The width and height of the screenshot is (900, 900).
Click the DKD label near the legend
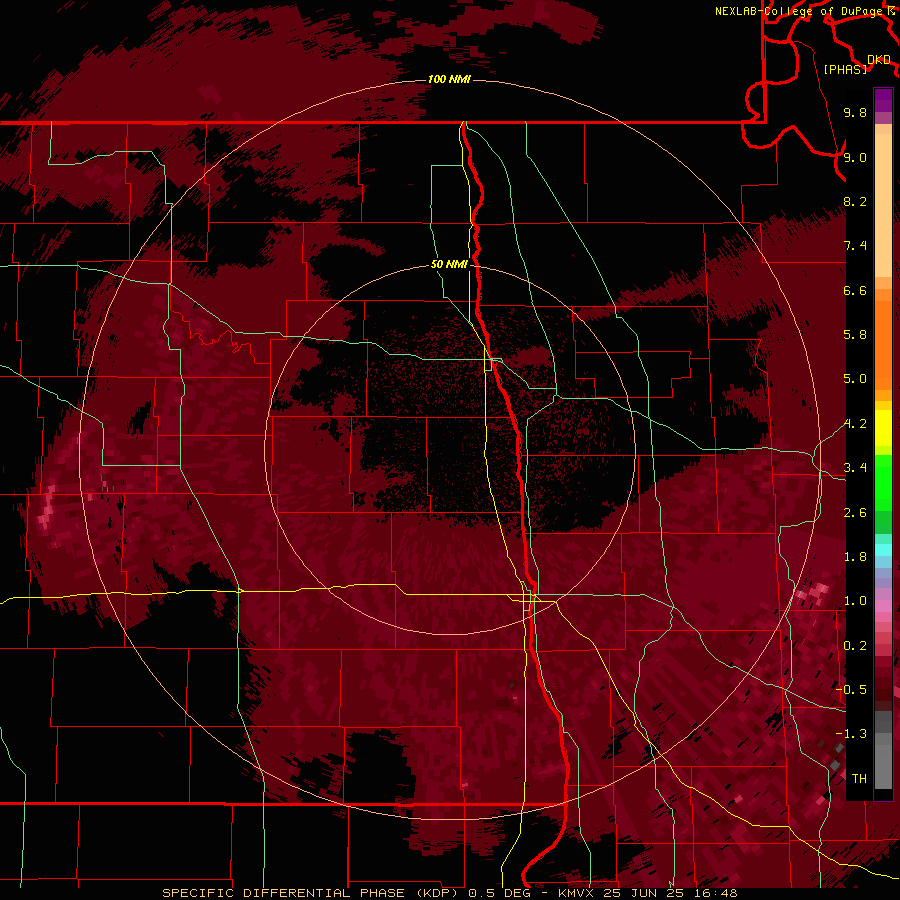tap(879, 59)
